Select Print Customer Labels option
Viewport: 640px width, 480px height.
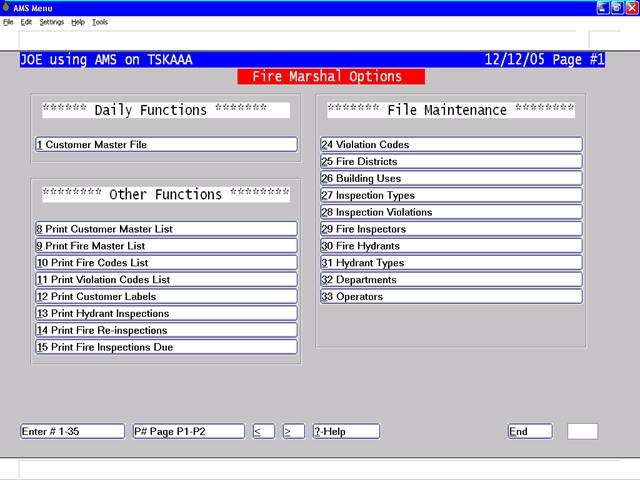pyautogui.click(x=166, y=297)
